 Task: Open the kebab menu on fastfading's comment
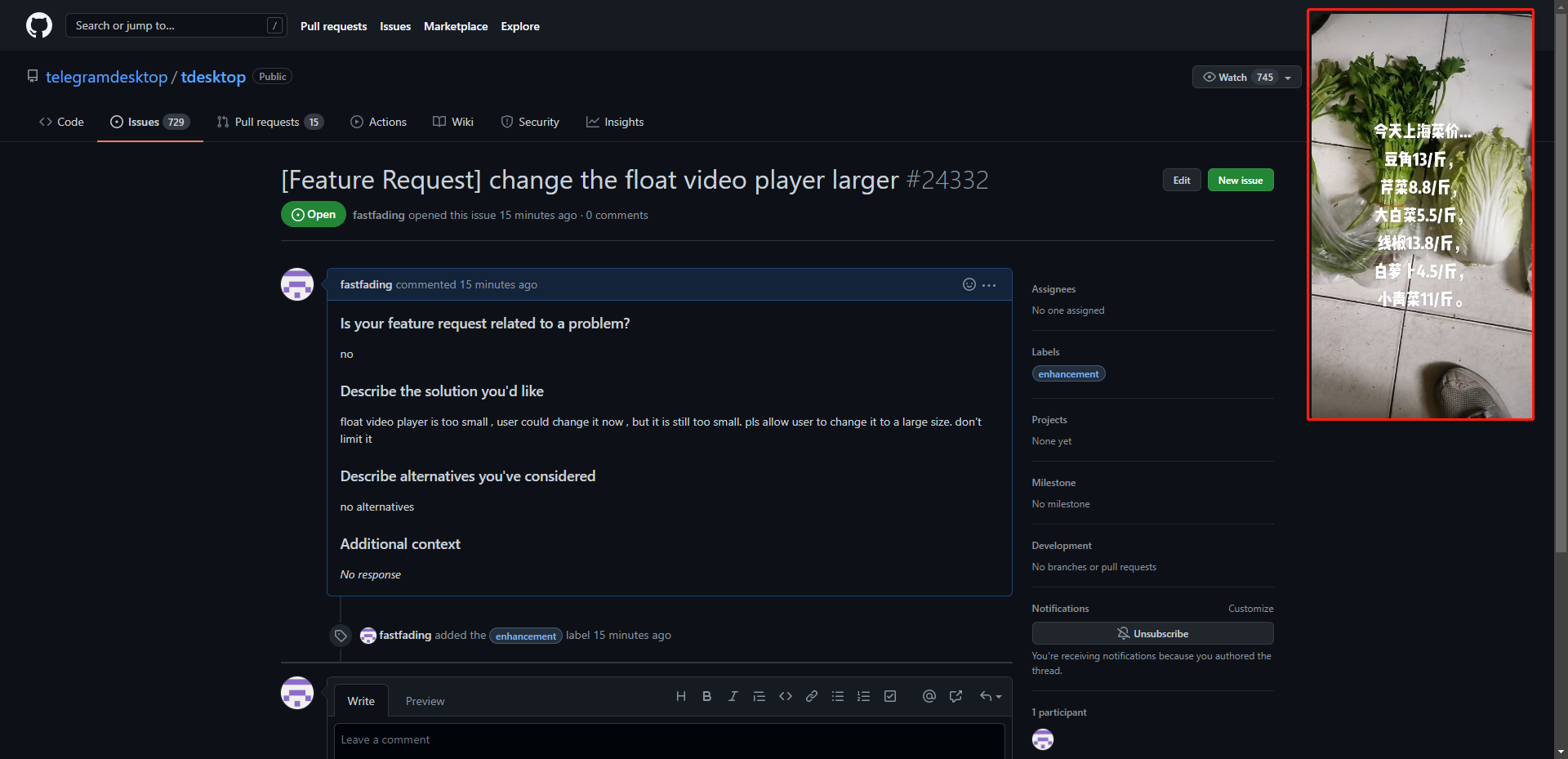[989, 284]
